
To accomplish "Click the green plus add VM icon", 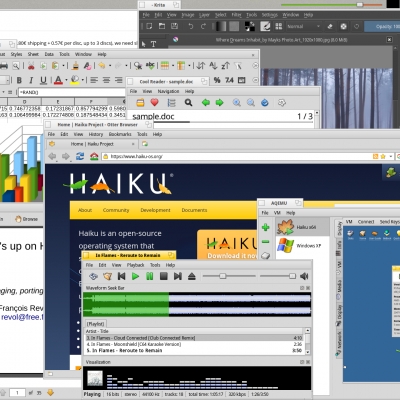I will tap(266, 227).
